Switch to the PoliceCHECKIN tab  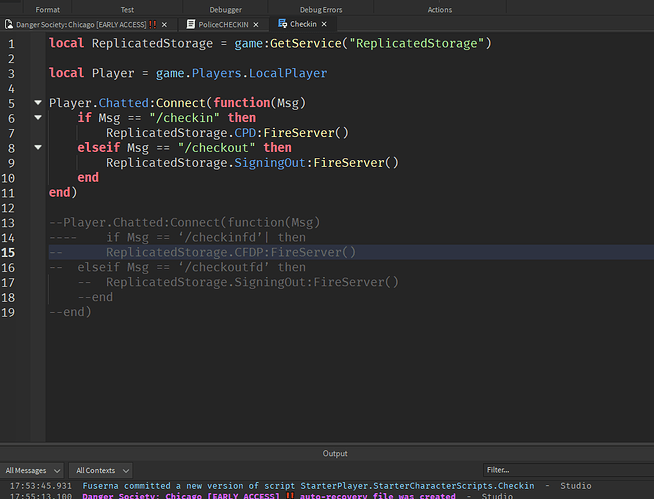[x=223, y=25]
